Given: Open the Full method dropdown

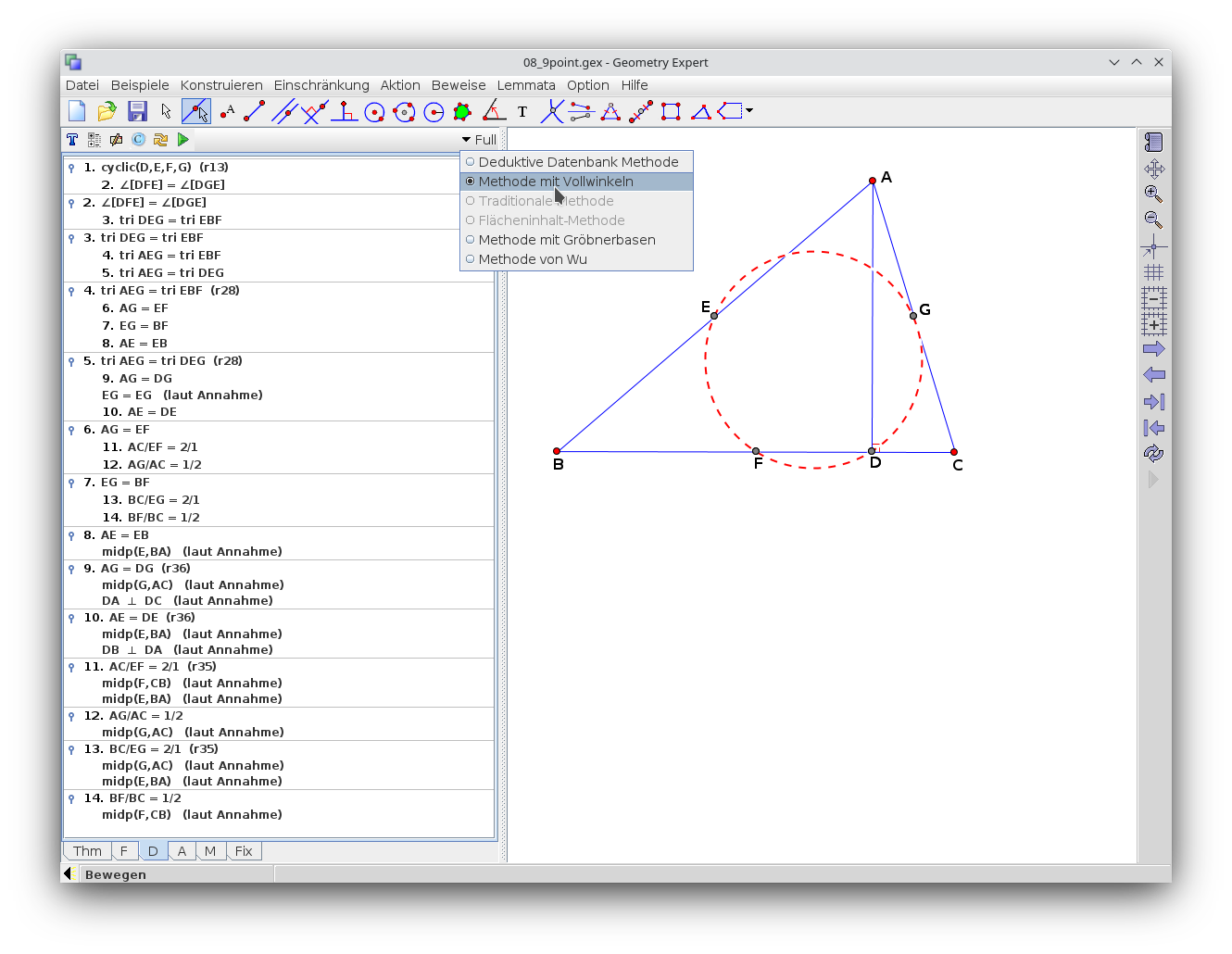Looking at the screenshot, I should [x=479, y=140].
